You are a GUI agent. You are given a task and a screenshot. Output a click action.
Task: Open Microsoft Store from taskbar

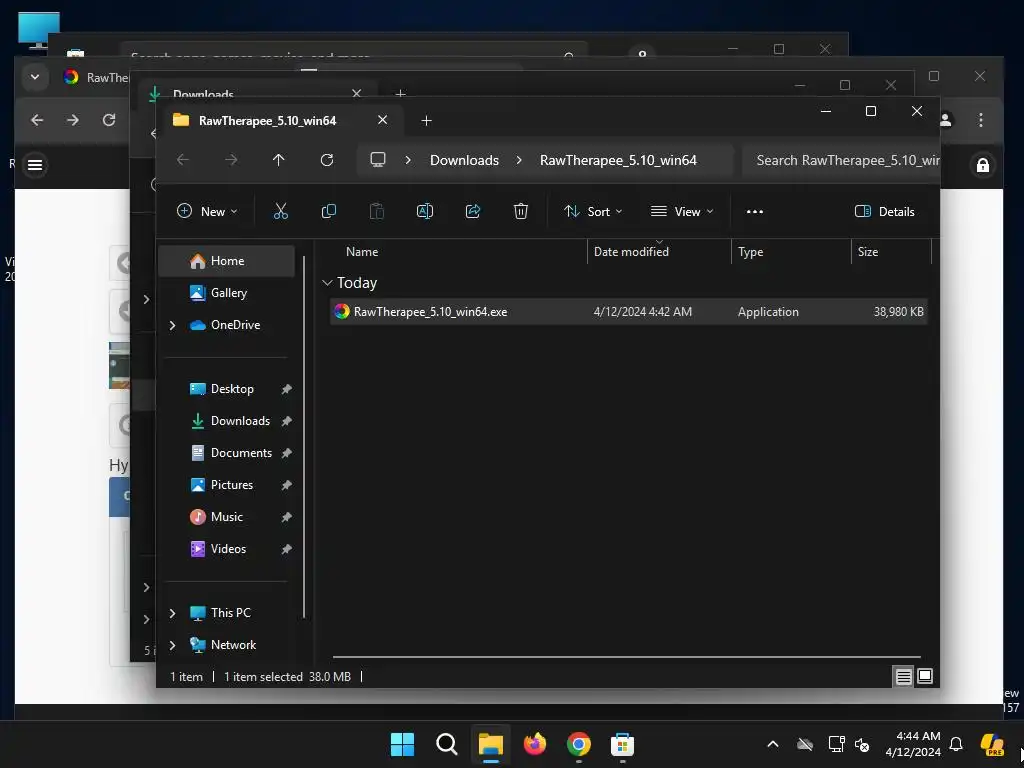622,744
